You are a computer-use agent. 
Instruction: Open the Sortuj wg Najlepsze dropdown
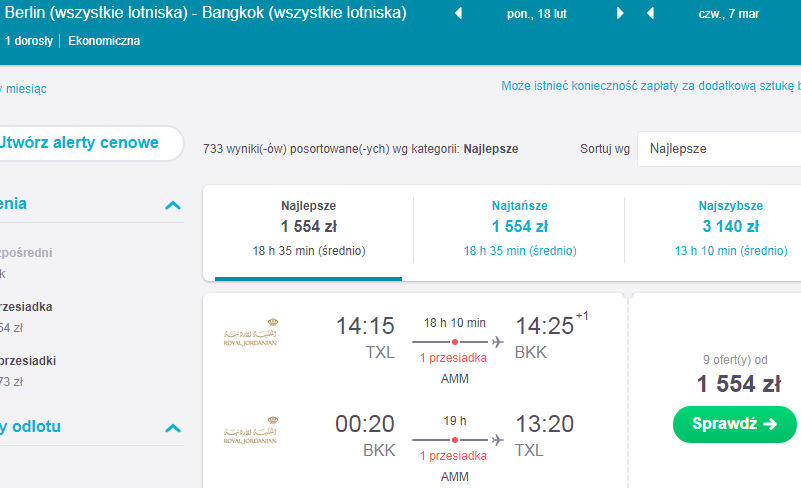click(x=719, y=149)
